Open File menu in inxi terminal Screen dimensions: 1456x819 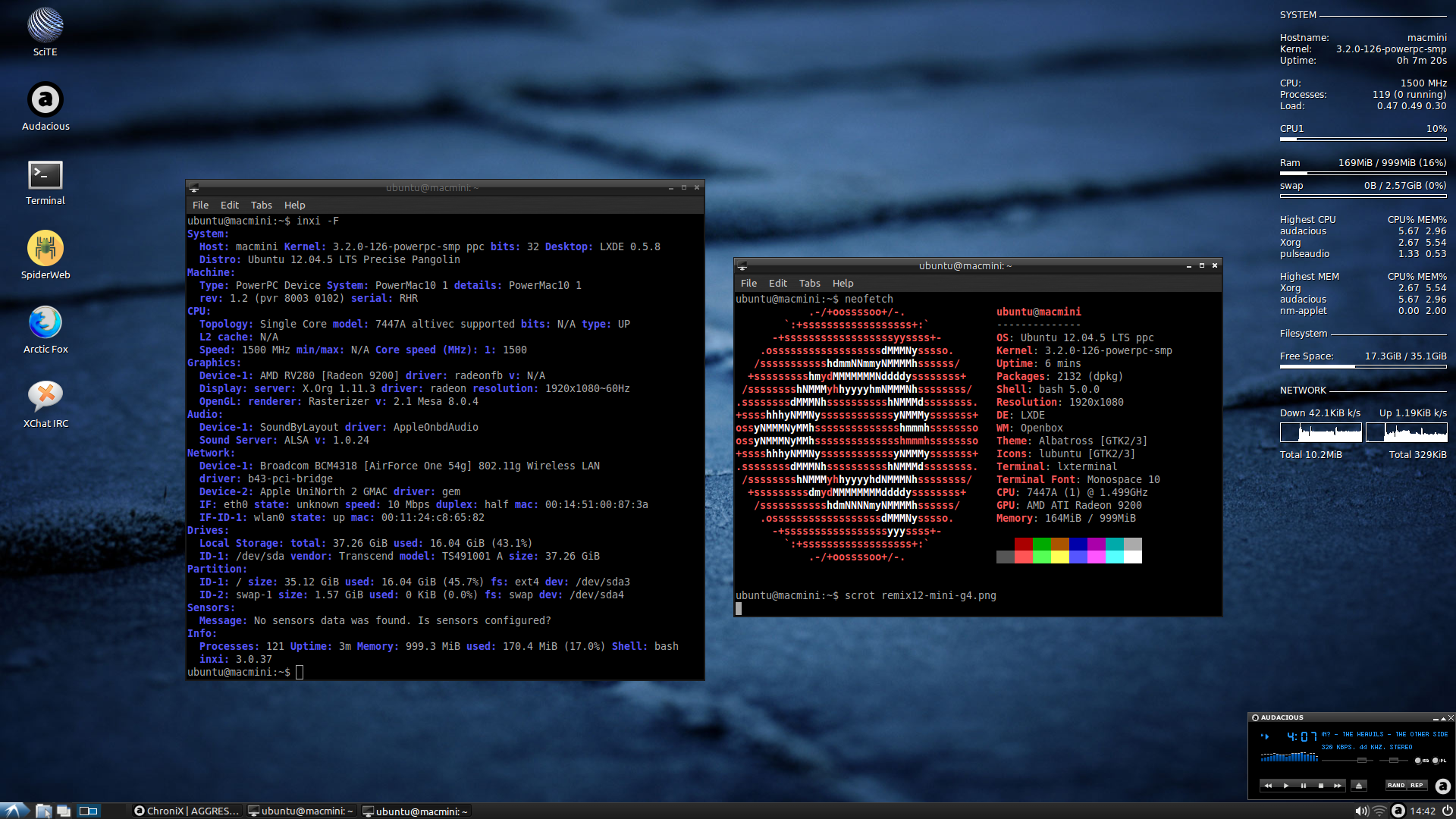[200, 206]
